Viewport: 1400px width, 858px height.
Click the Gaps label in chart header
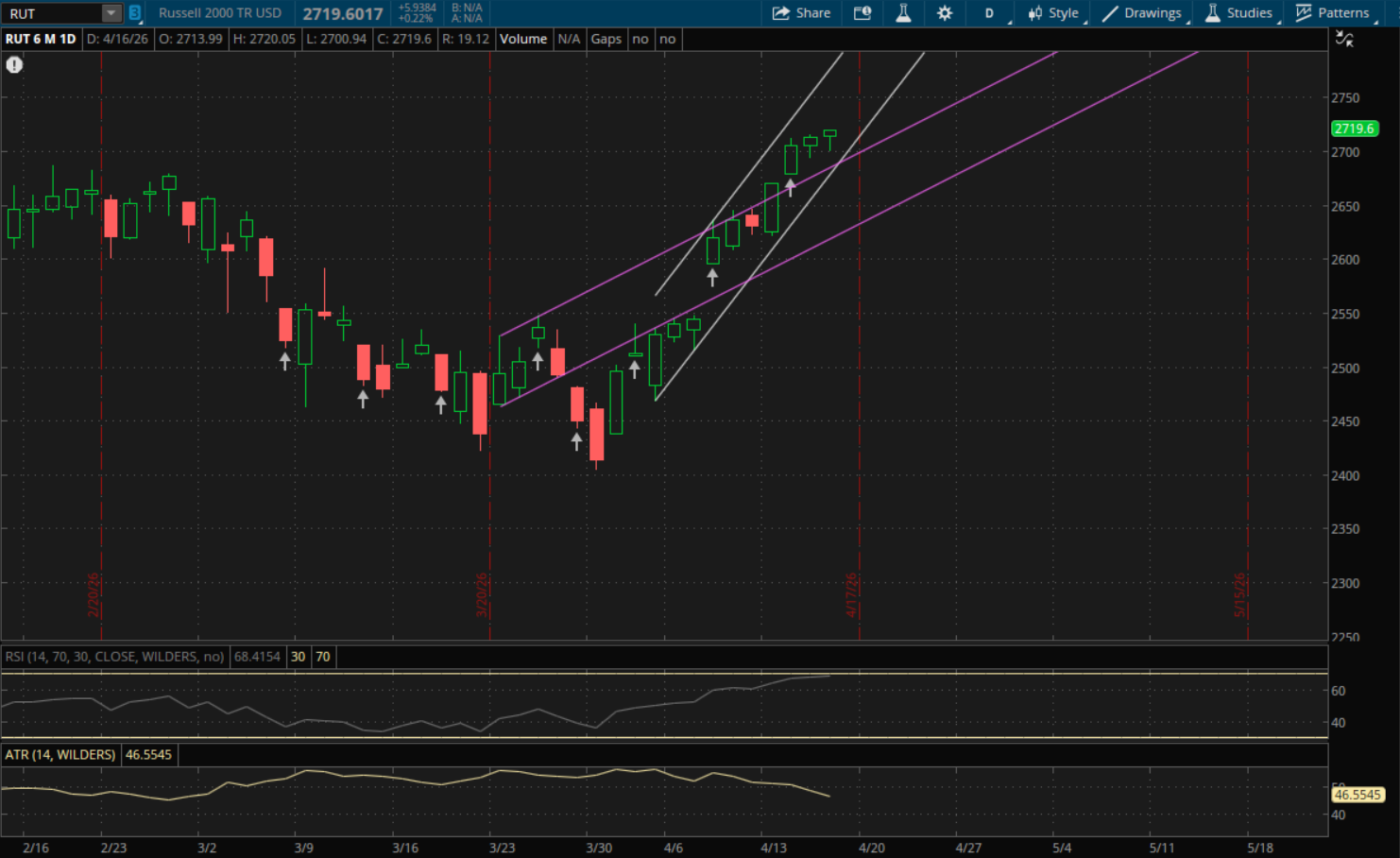(x=606, y=39)
